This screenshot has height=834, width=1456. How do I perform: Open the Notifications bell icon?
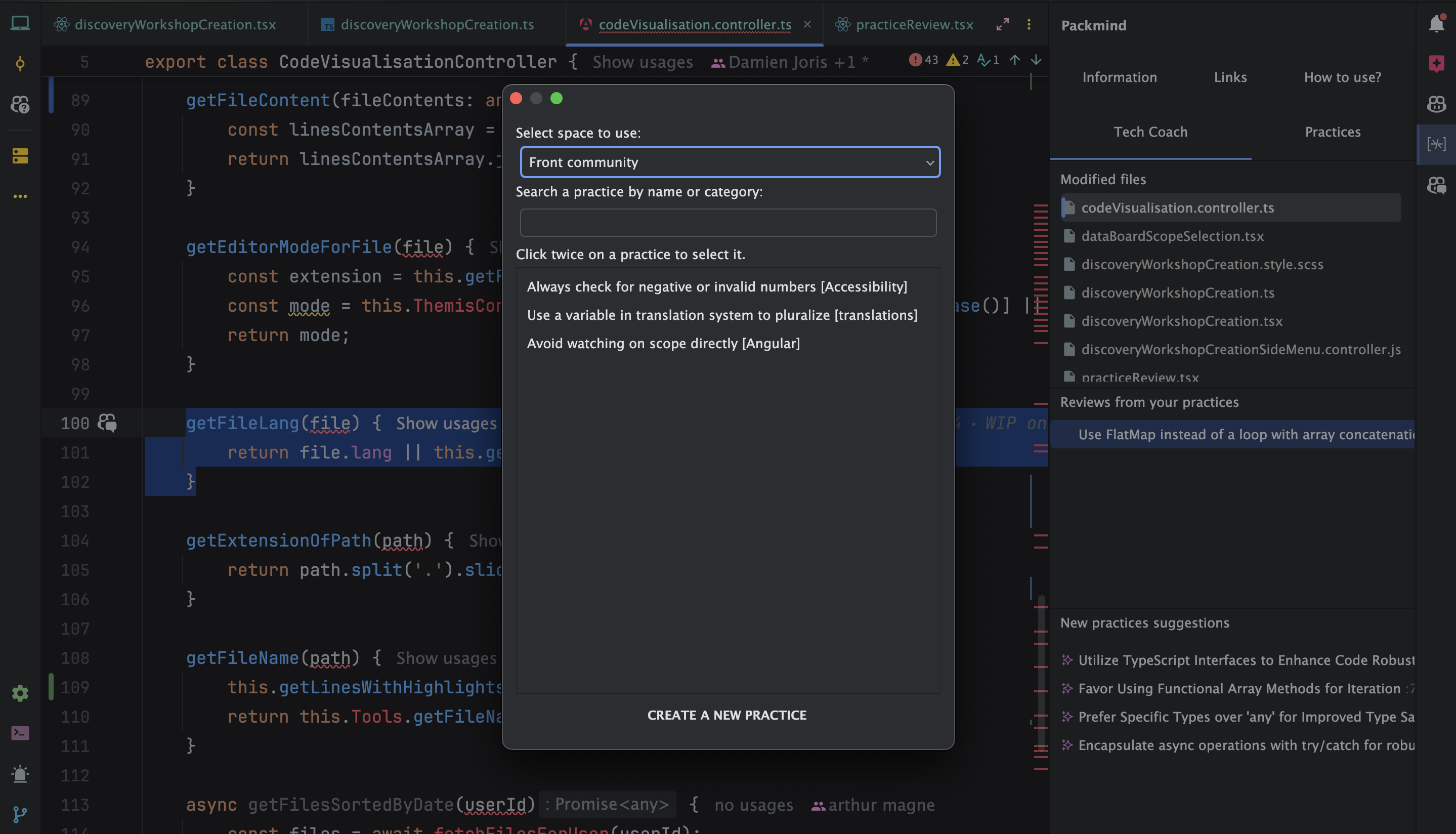click(1437, 23)
